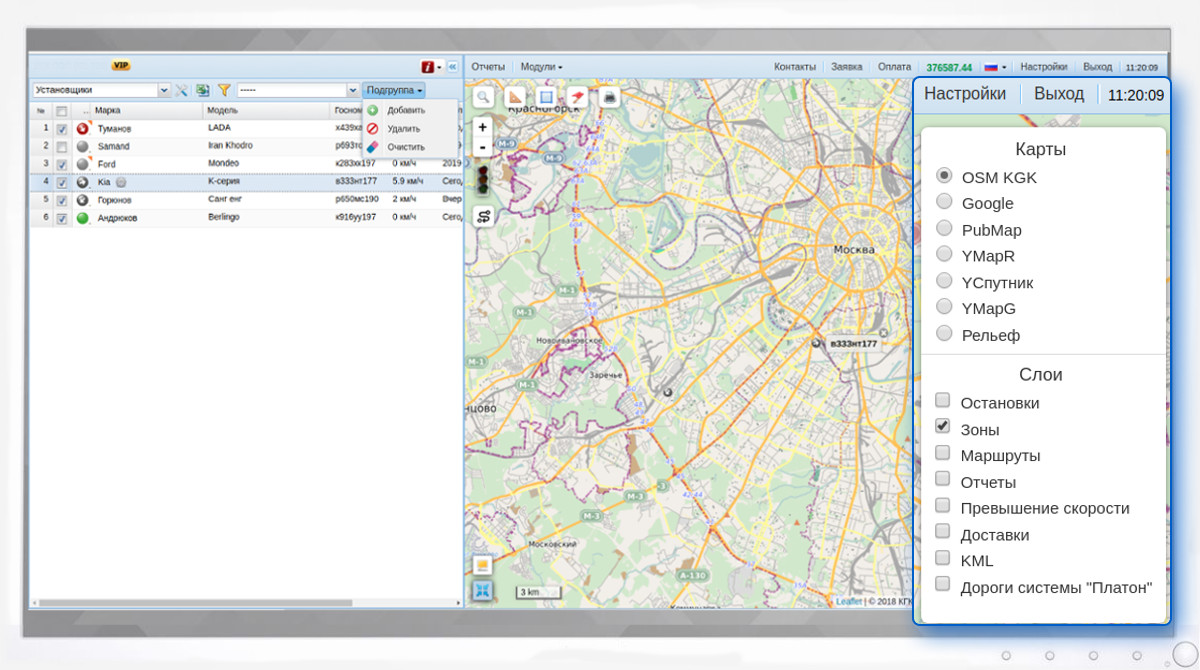Expand the Модули menu
This screenshot has width=1200, height=670.
(x=541, y=67)
